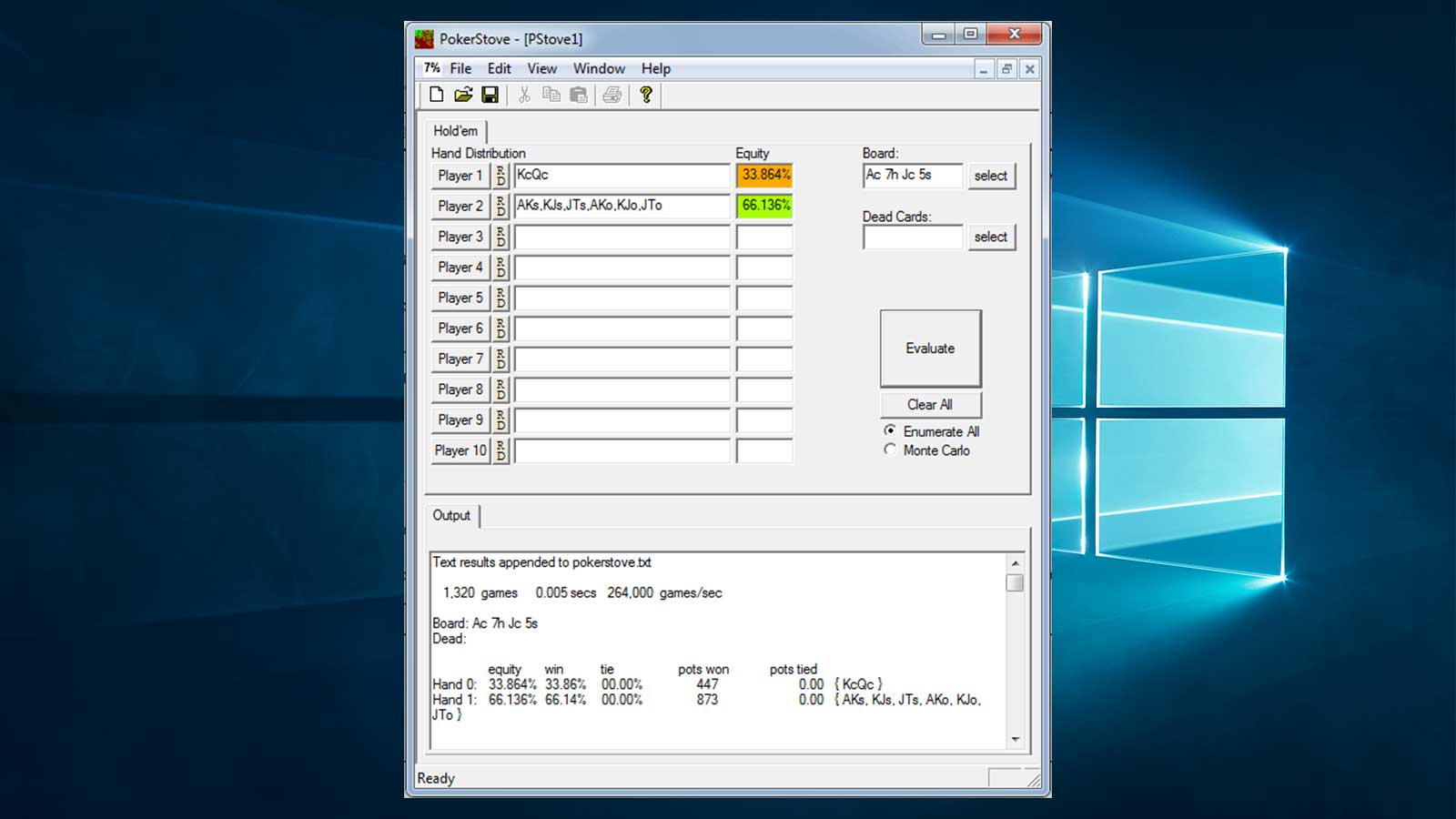
Task: Open the Player 7 hand selector button
Action: pos(460,359)
